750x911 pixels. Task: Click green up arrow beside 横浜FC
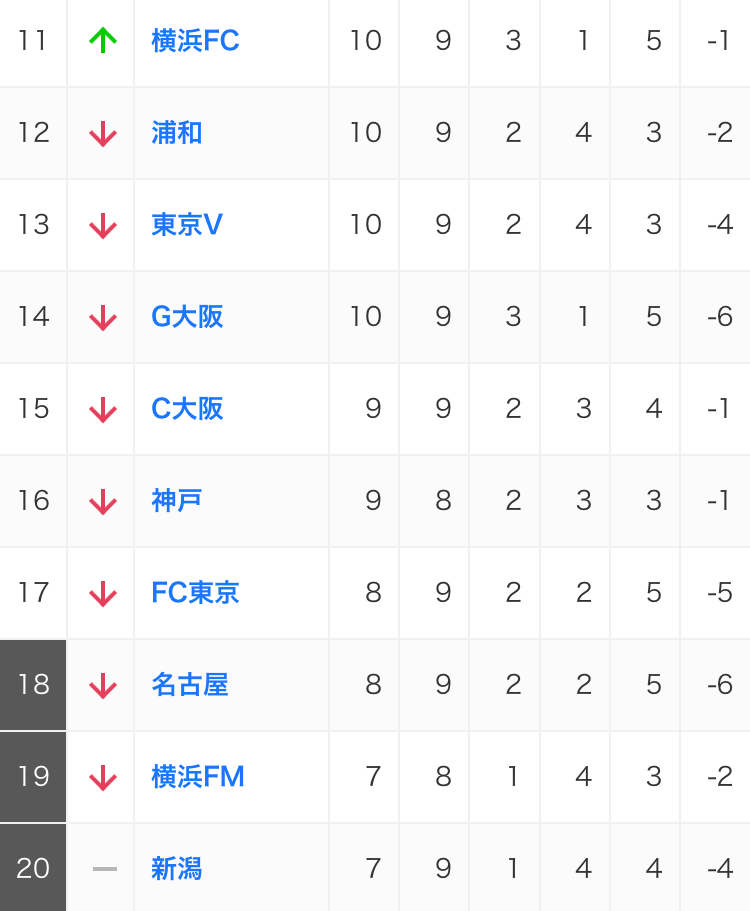[103, 41]
